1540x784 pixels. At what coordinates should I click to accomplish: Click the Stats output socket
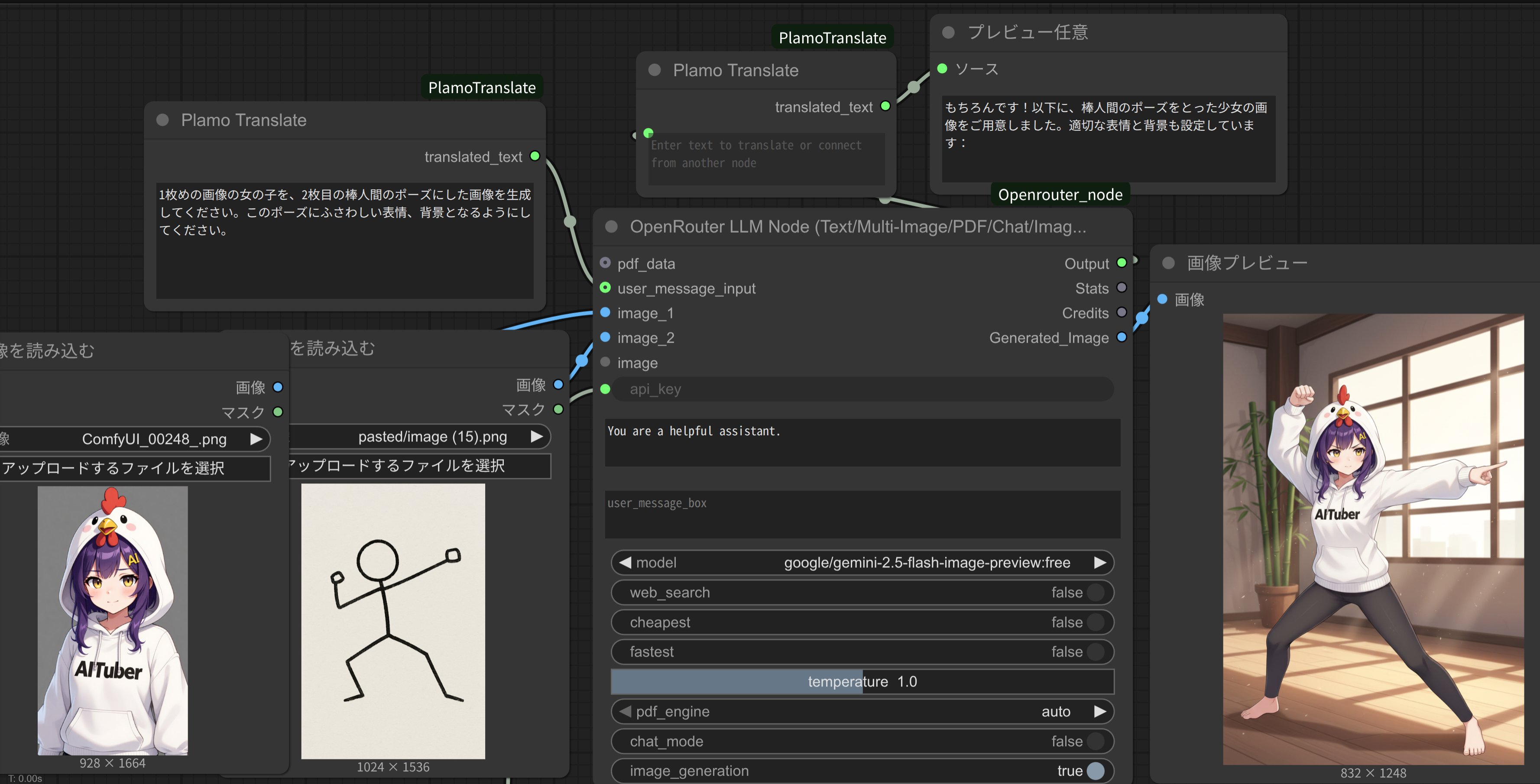pos(1122,288)
